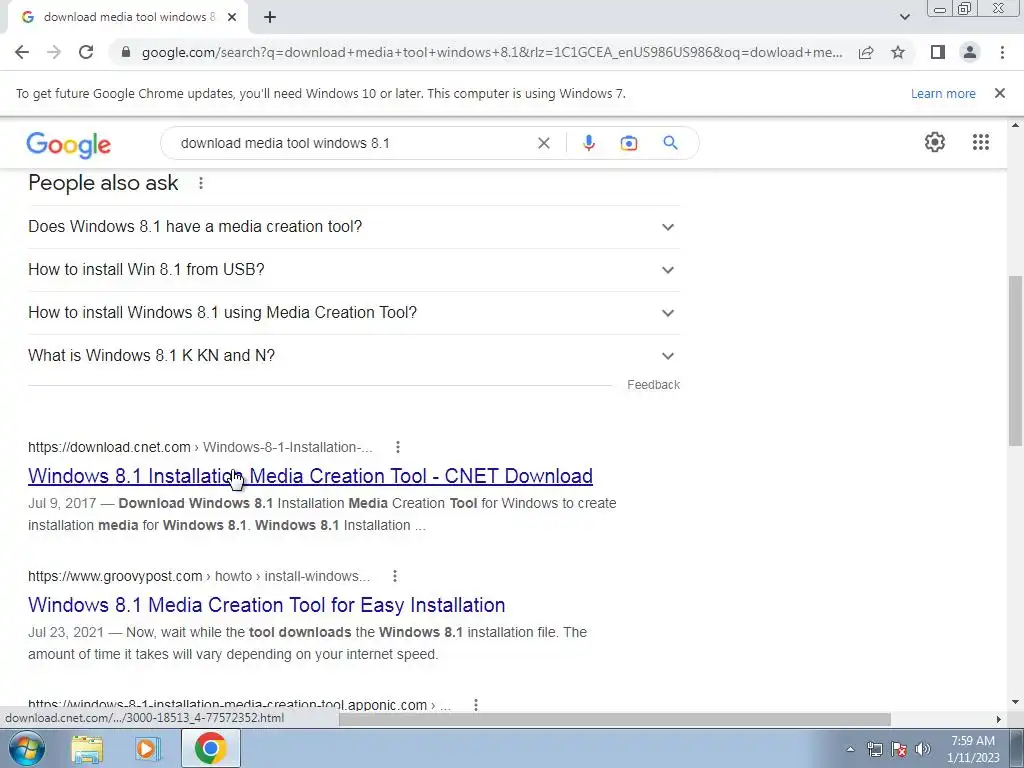Expand 'What is Windows 8.1 K KN and N?'
1024x768 pixels.
[353, 356]
